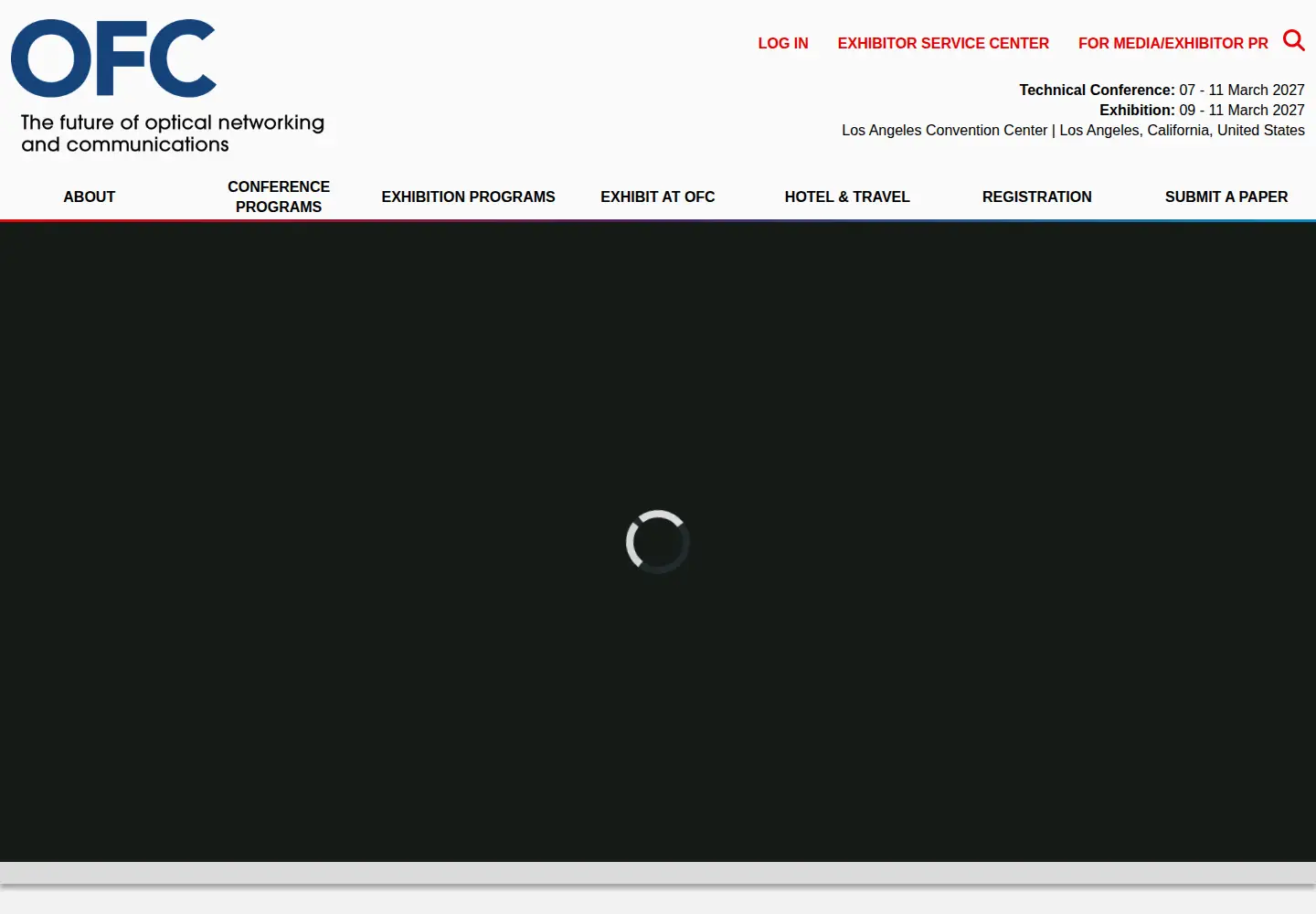Open the LOG IN link
Viewport: 1316px width, 914px height.
pos(783,43)
